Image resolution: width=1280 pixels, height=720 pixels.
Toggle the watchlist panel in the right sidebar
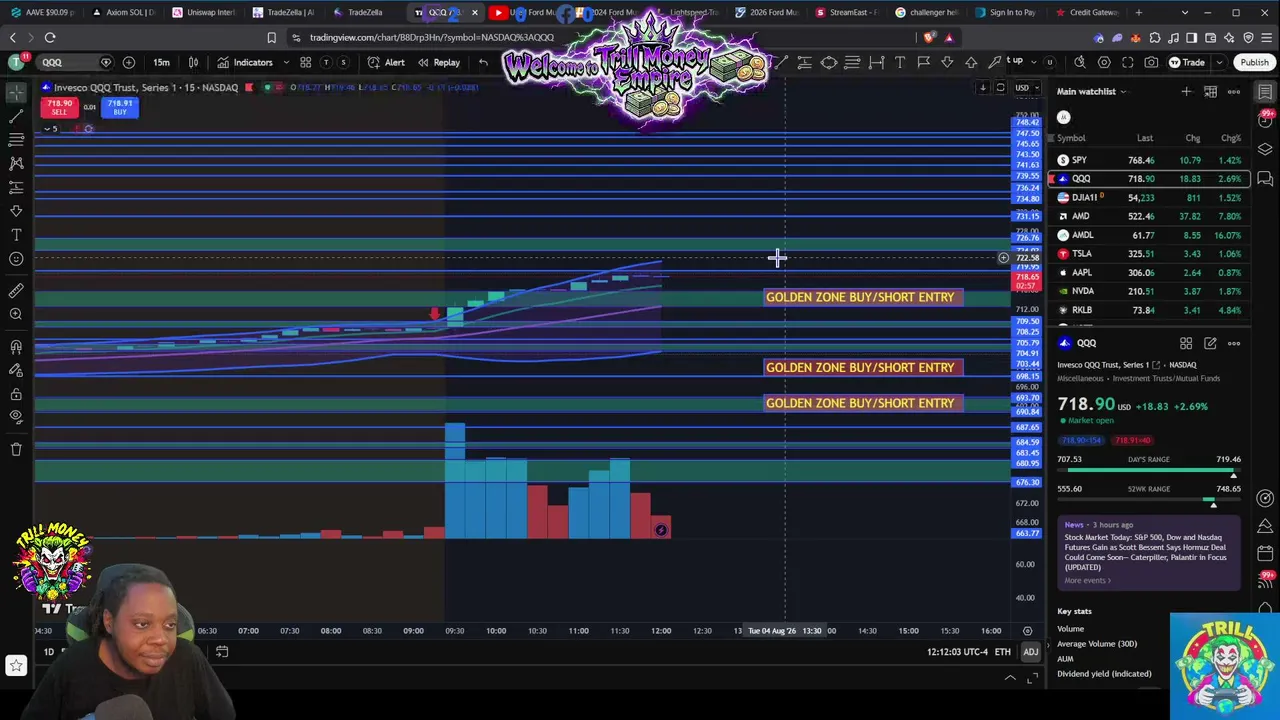(1265, 92)
